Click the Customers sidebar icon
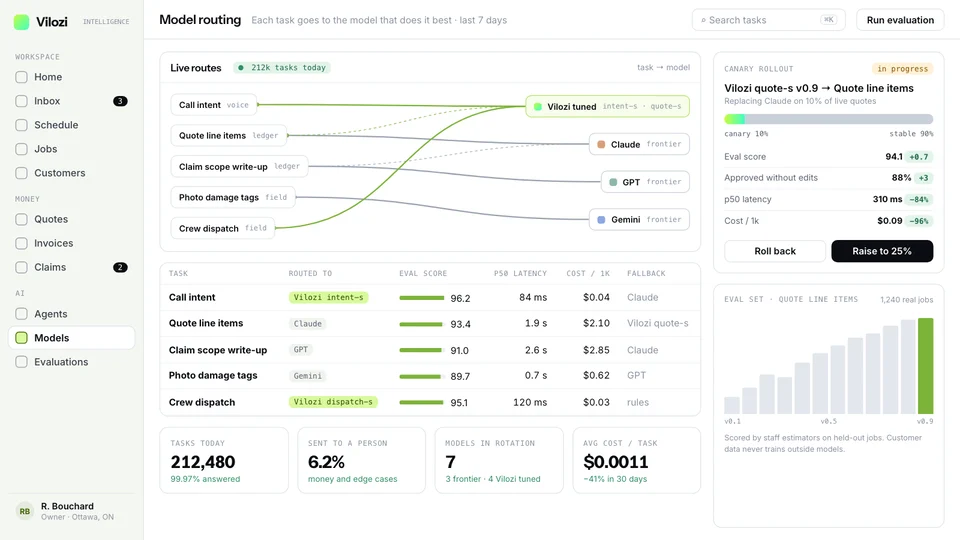960x540 pixels. [21, 173]
